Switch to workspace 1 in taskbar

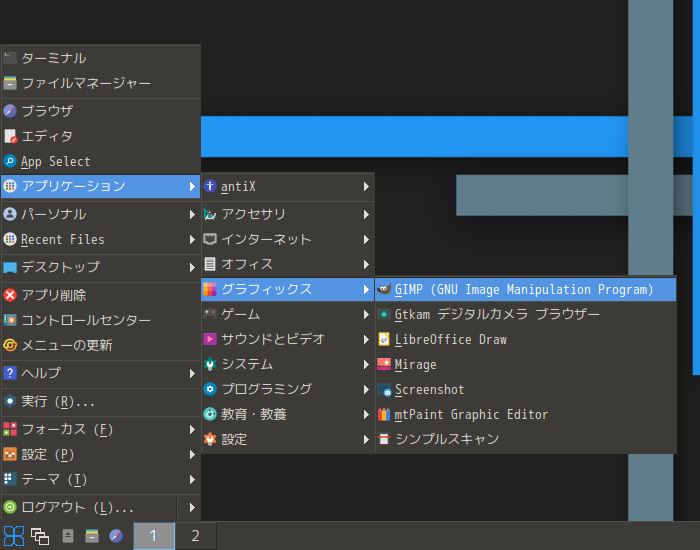click(x=154, y=536)
